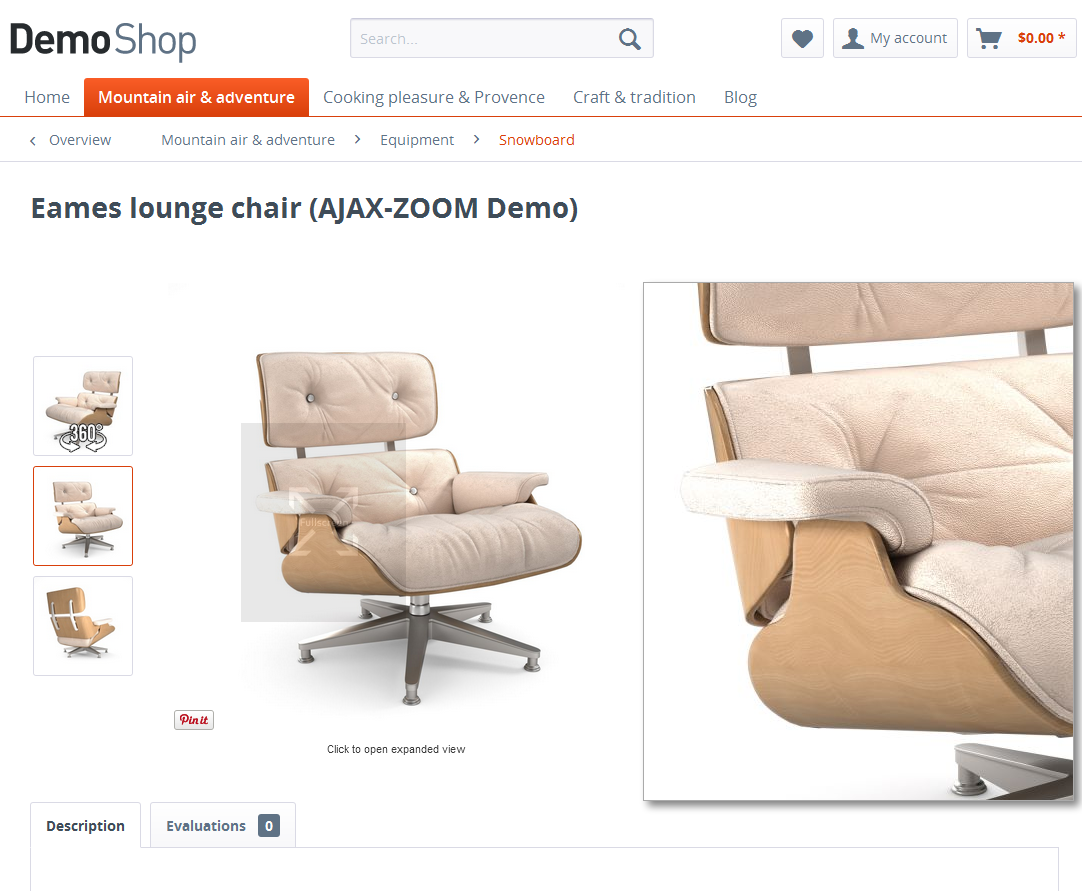Screen dimensions: 1082x891
Task: Select the Description tab
Action: point(86,825)
